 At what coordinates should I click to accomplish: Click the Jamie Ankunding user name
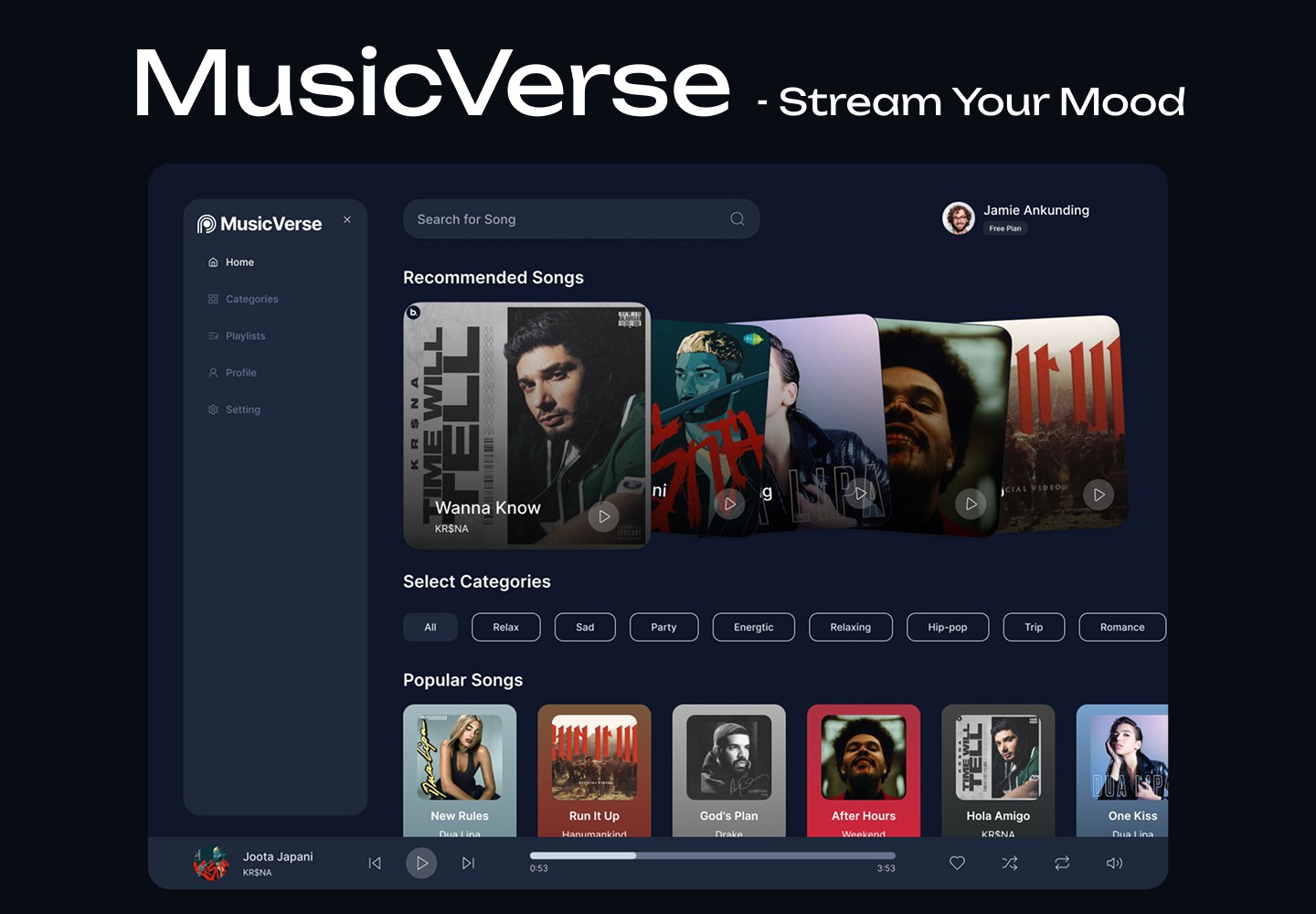pos(1036,210)
